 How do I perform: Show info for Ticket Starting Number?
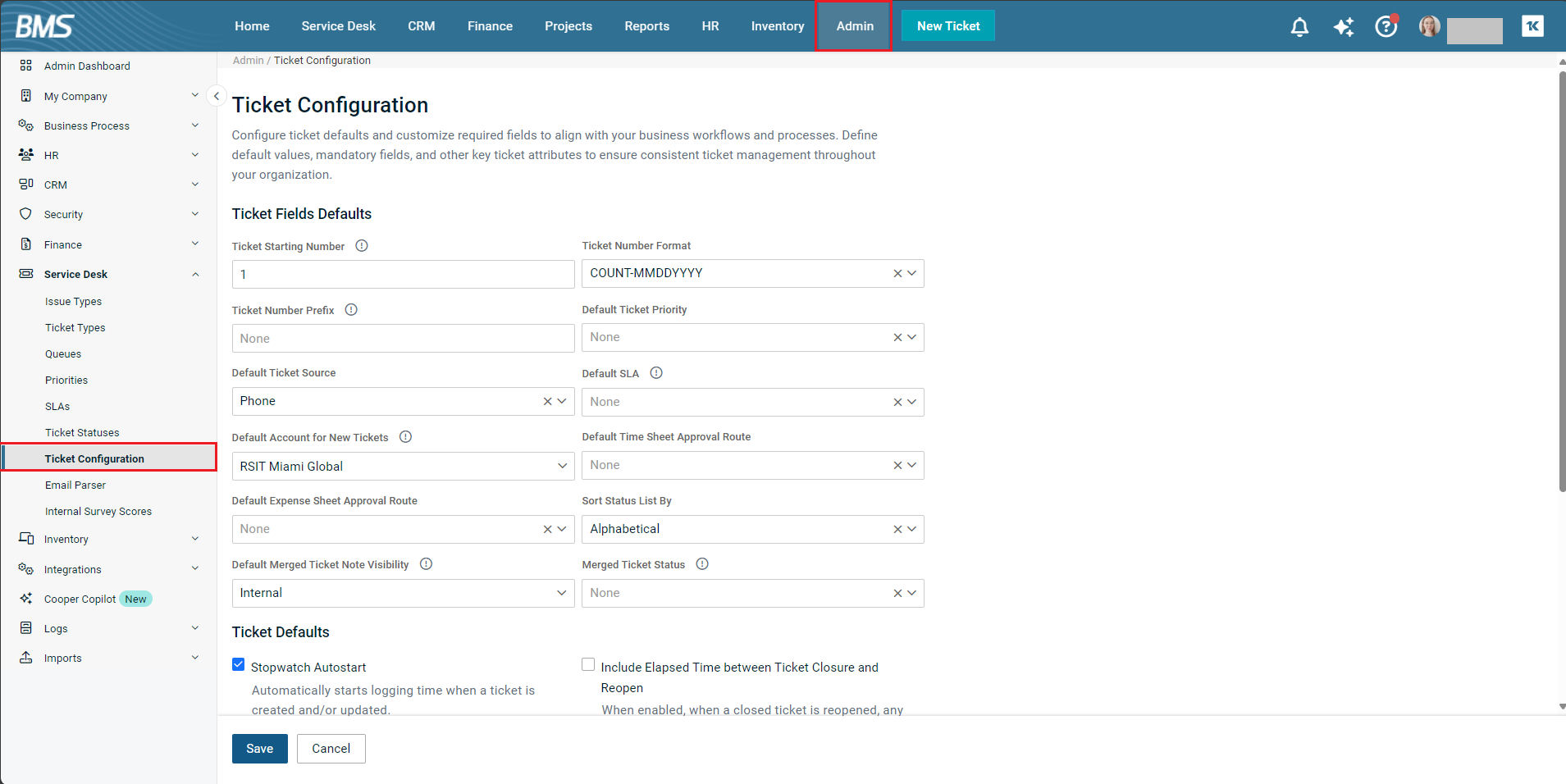point(362,246)
